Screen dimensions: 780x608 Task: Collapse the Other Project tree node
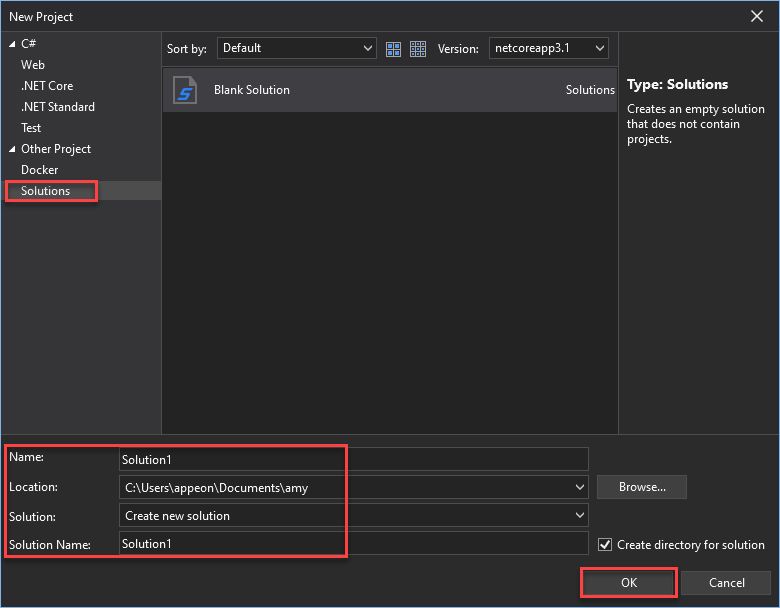12,149
